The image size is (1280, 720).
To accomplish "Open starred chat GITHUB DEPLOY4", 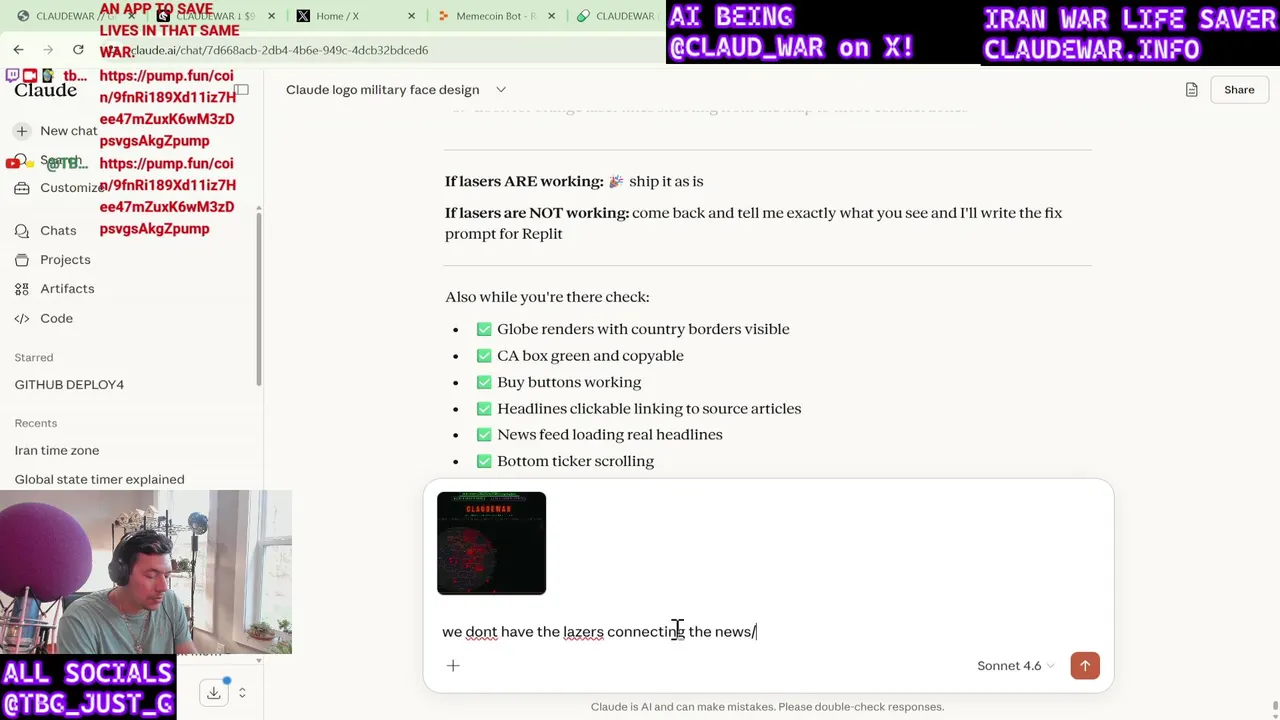I will 69,385.
